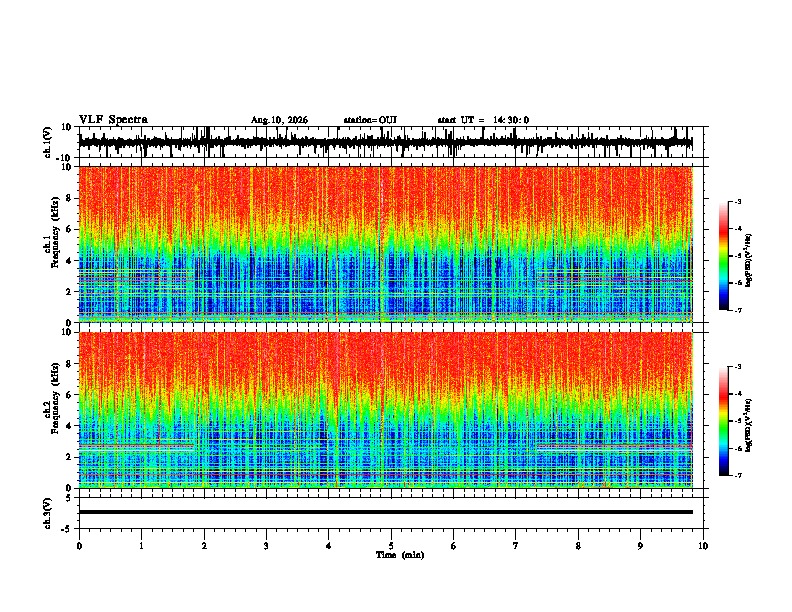The width and height of the screenshot is (792, 612).
Task: Click time axis tick label '1'
Action: (x=141, y=546)
